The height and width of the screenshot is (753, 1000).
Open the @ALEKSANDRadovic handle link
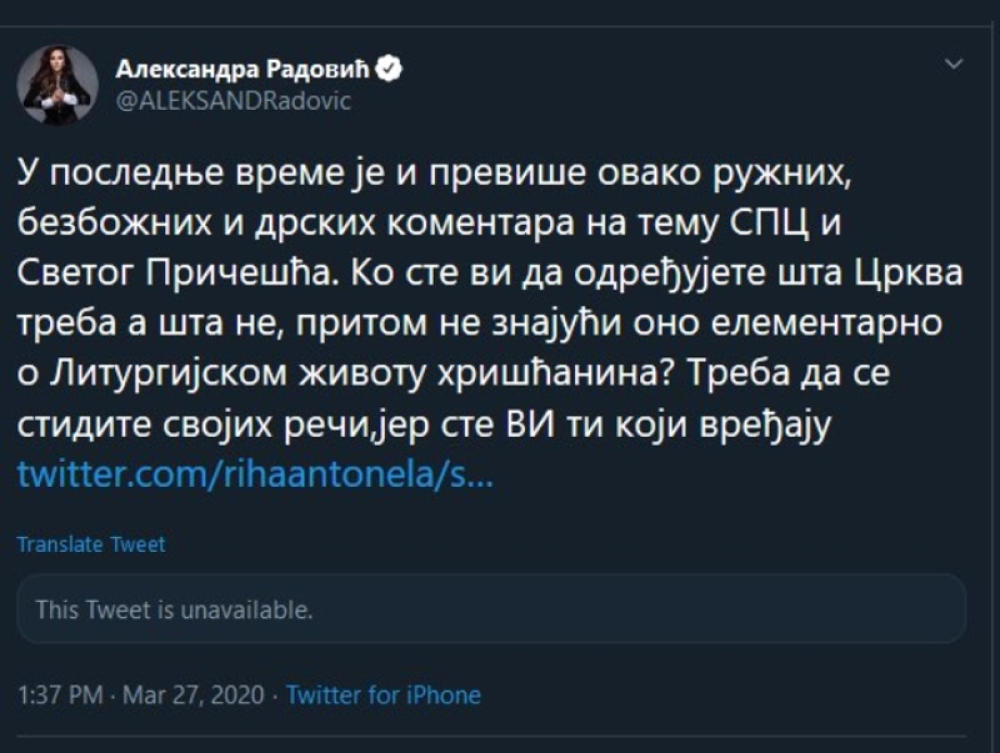(233, 101)
